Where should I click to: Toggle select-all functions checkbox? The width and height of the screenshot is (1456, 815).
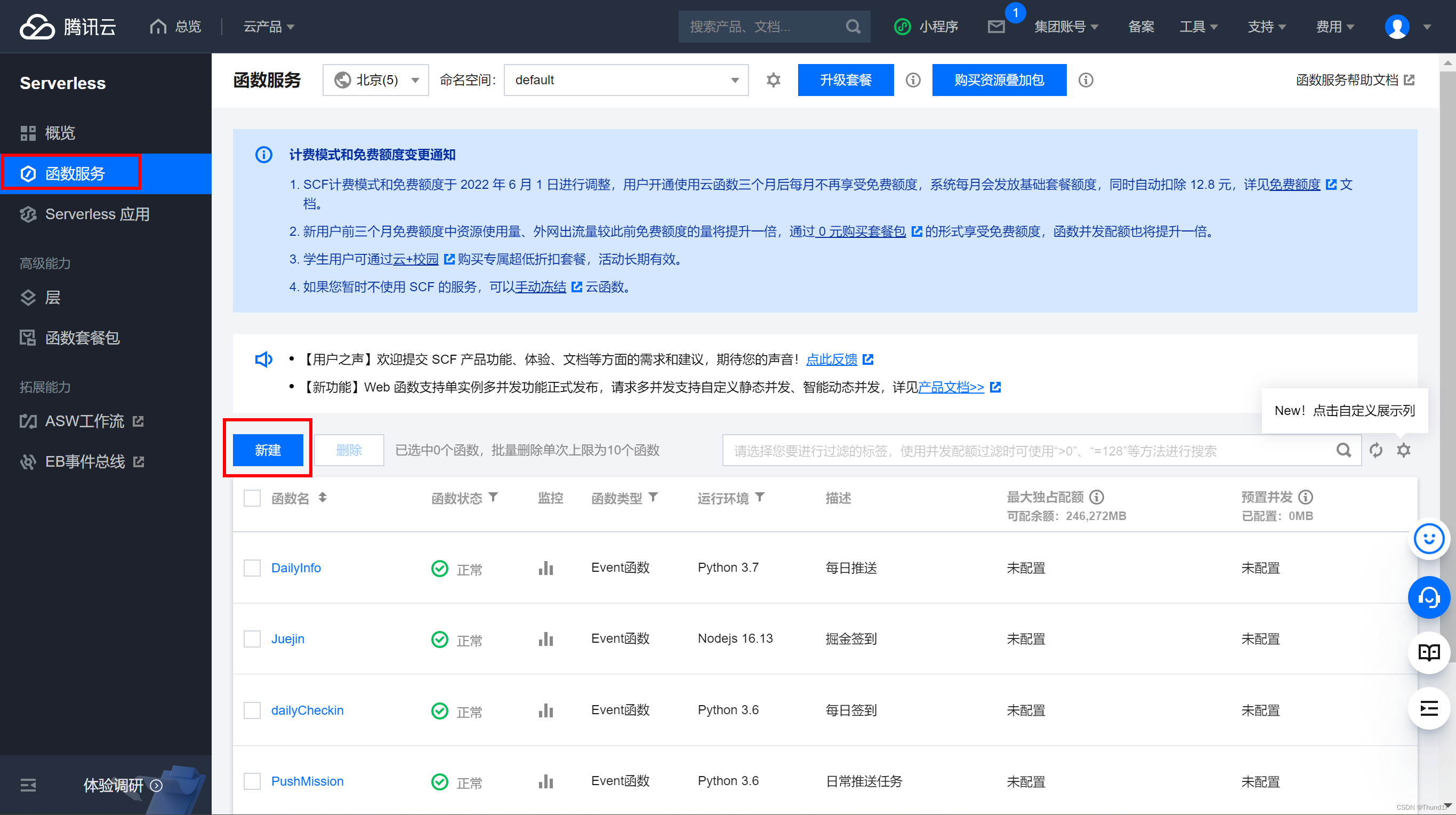(252, 498)
